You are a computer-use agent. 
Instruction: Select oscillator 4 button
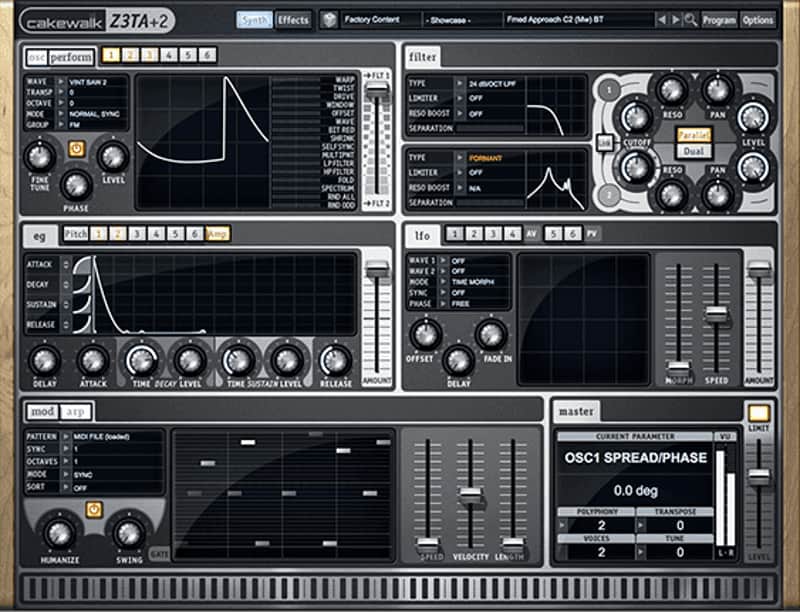point(169,55)
